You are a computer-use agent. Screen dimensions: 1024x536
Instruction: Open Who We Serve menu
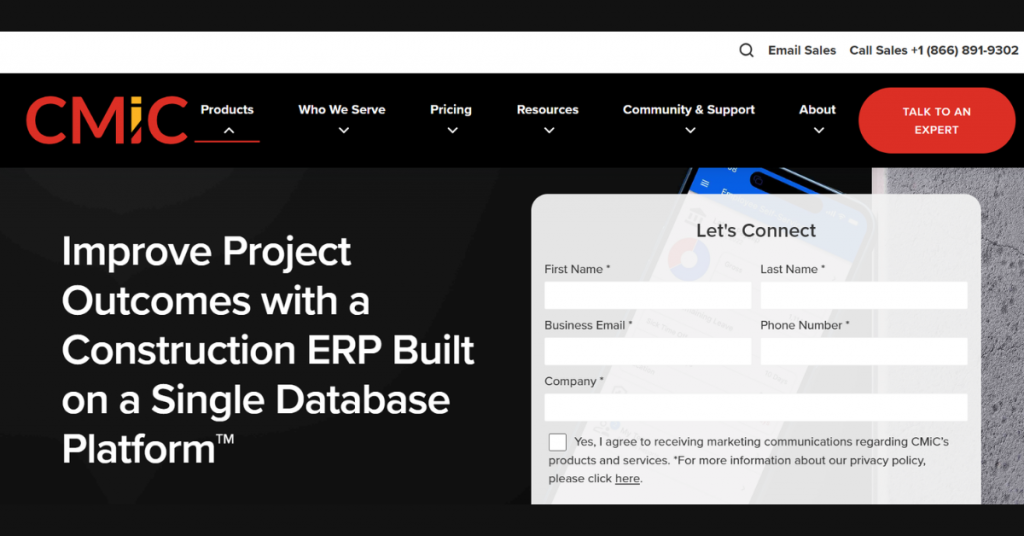pyautogui.click(x=342, y=110)
